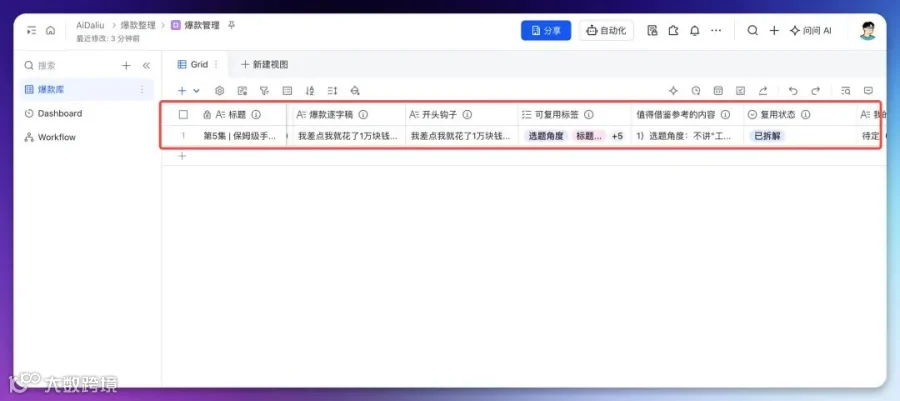Click the 选题角度 tag

pyautogui.click(x=546, y=137)
